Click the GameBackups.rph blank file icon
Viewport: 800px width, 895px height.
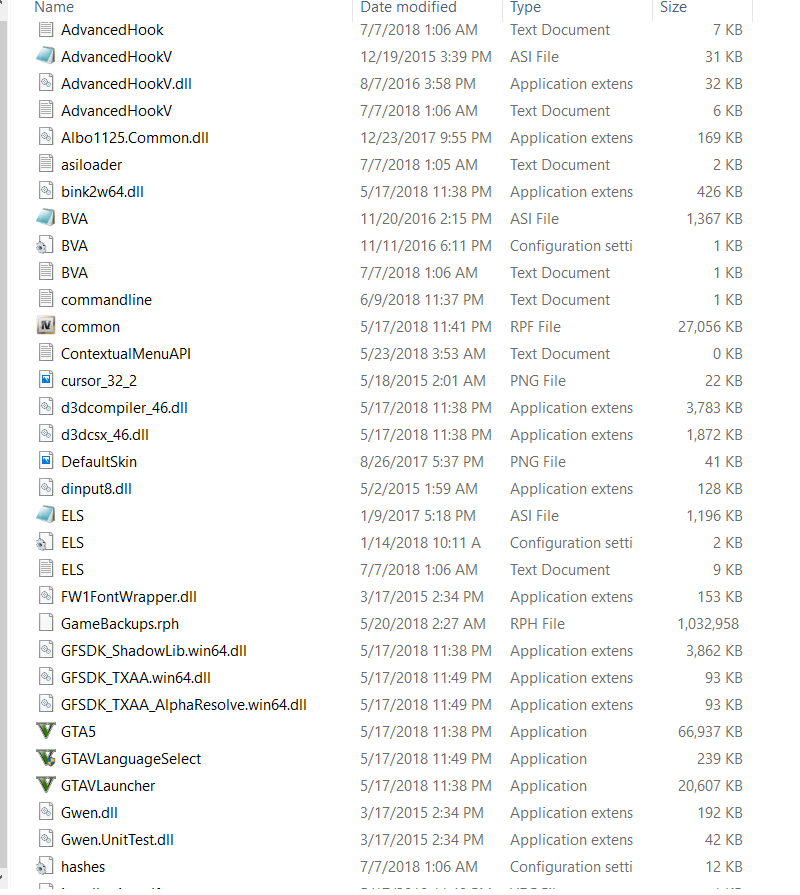point(46,623)
